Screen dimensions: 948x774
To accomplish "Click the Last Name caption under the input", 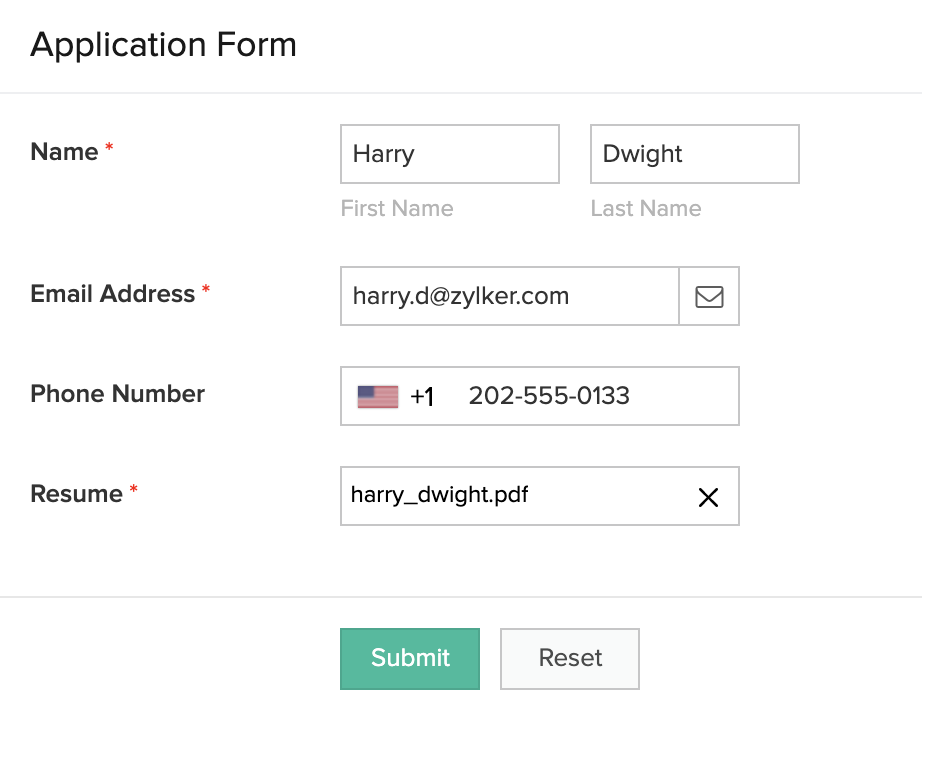I will point(645,209).
